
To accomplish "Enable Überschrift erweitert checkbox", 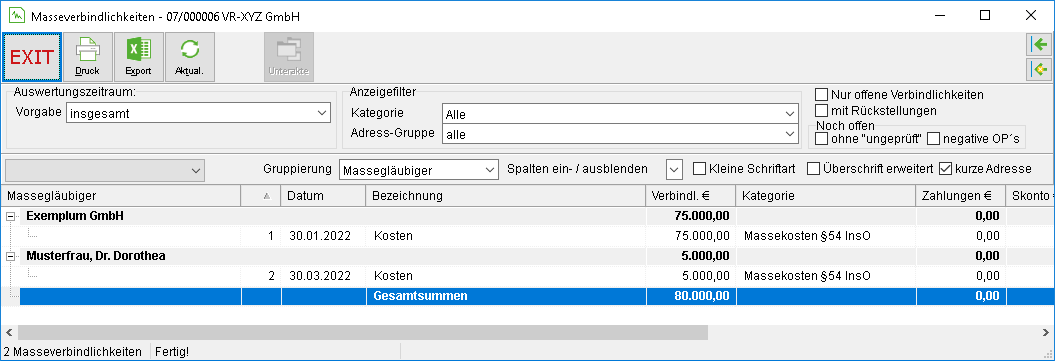I will pyautogui.click(x=813, y=168).
